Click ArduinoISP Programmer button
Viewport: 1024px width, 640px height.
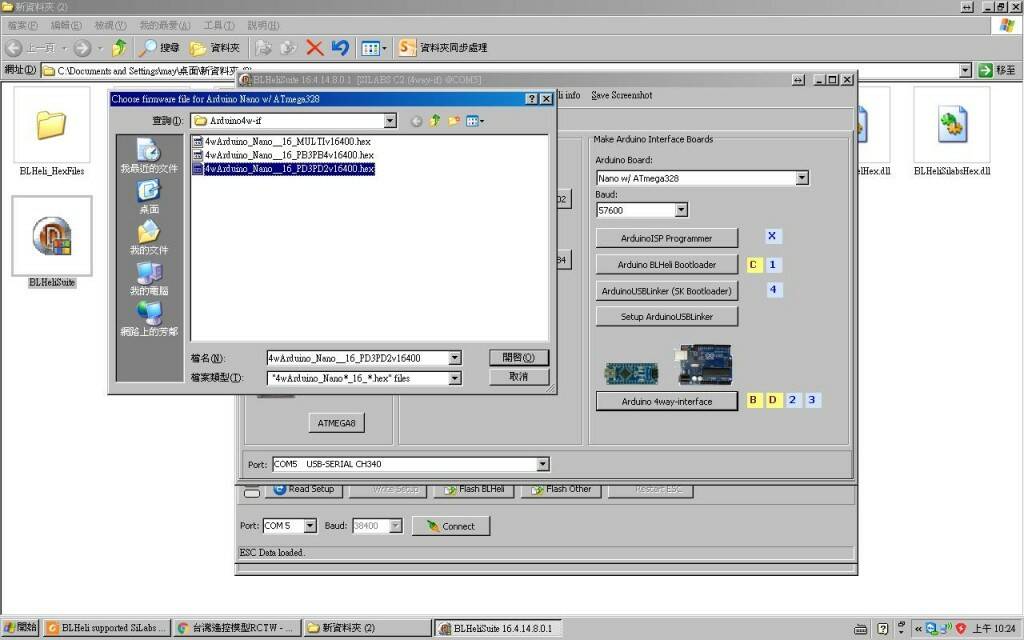click(667, 238)
